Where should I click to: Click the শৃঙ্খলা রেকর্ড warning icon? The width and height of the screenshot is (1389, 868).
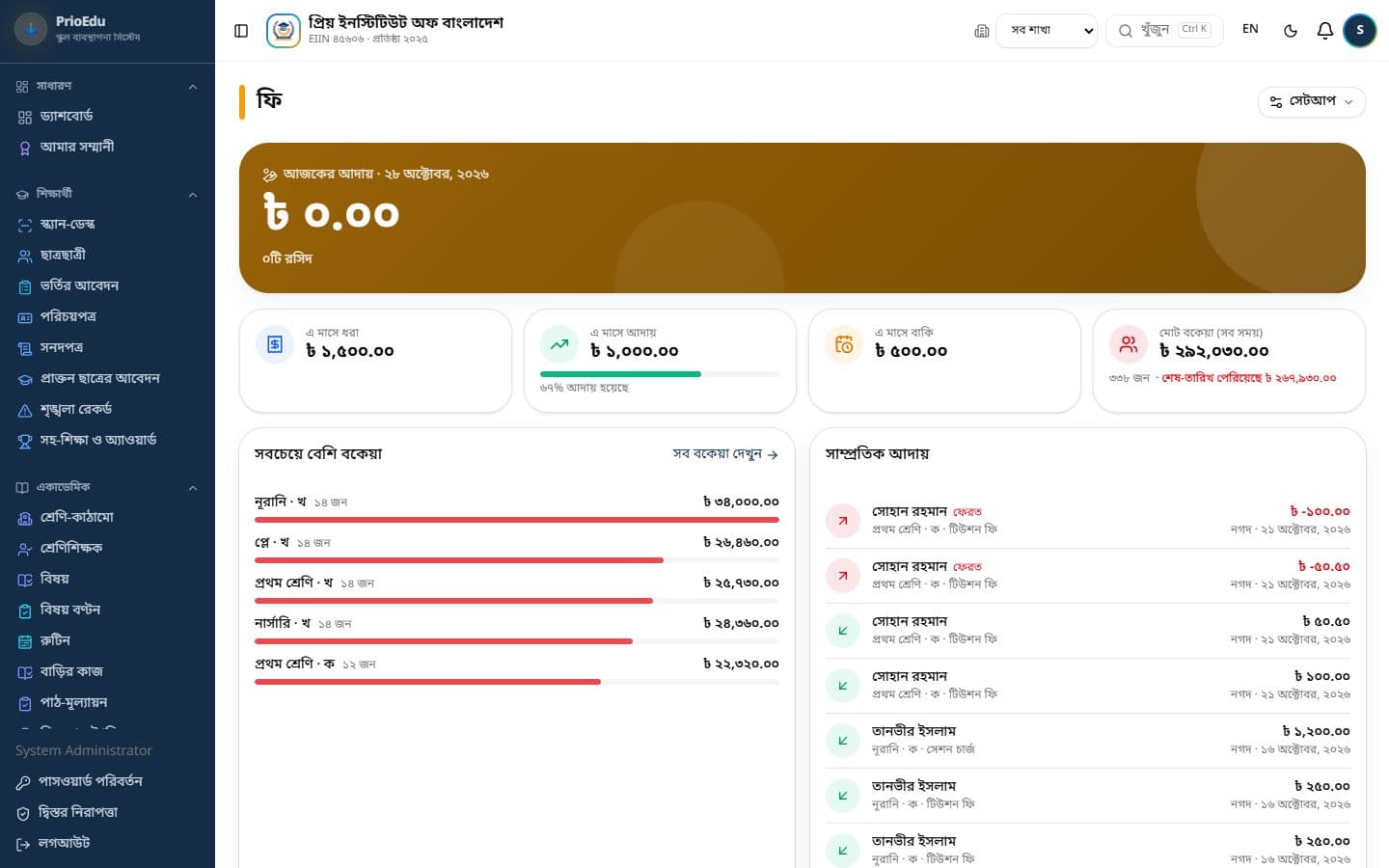[25, 410]
